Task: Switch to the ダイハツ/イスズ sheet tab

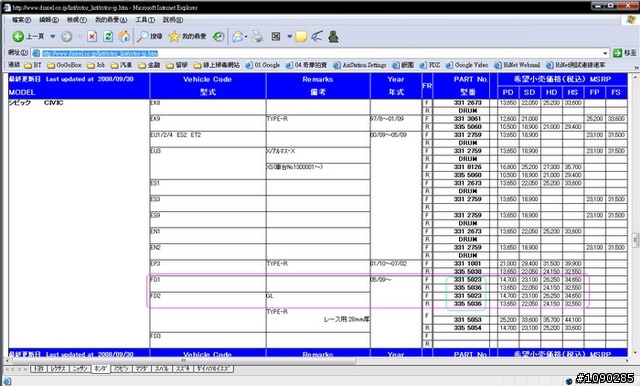Action: (213, 369)
